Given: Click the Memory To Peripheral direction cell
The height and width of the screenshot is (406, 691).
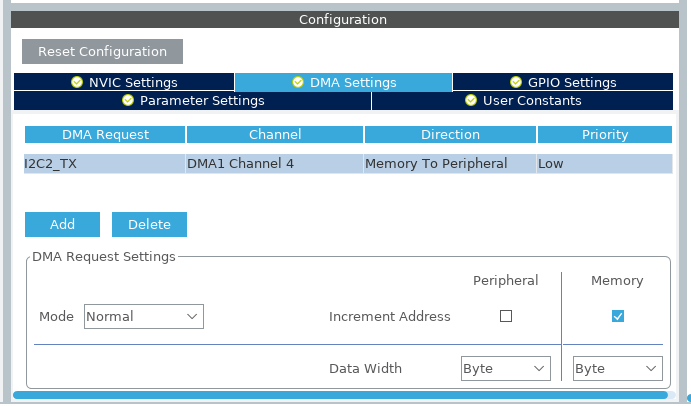Looking at the screenshot, I should click(x=450, y=164).
